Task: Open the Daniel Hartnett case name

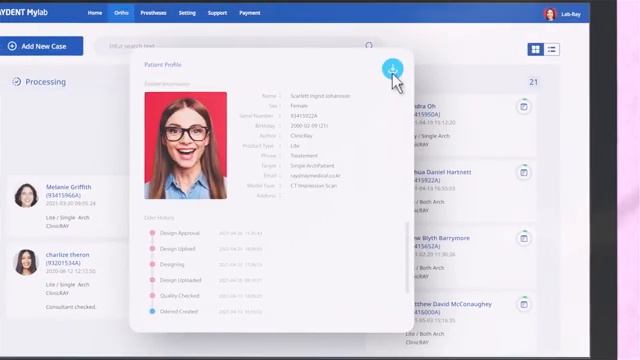Action: [x=442, y=172]
